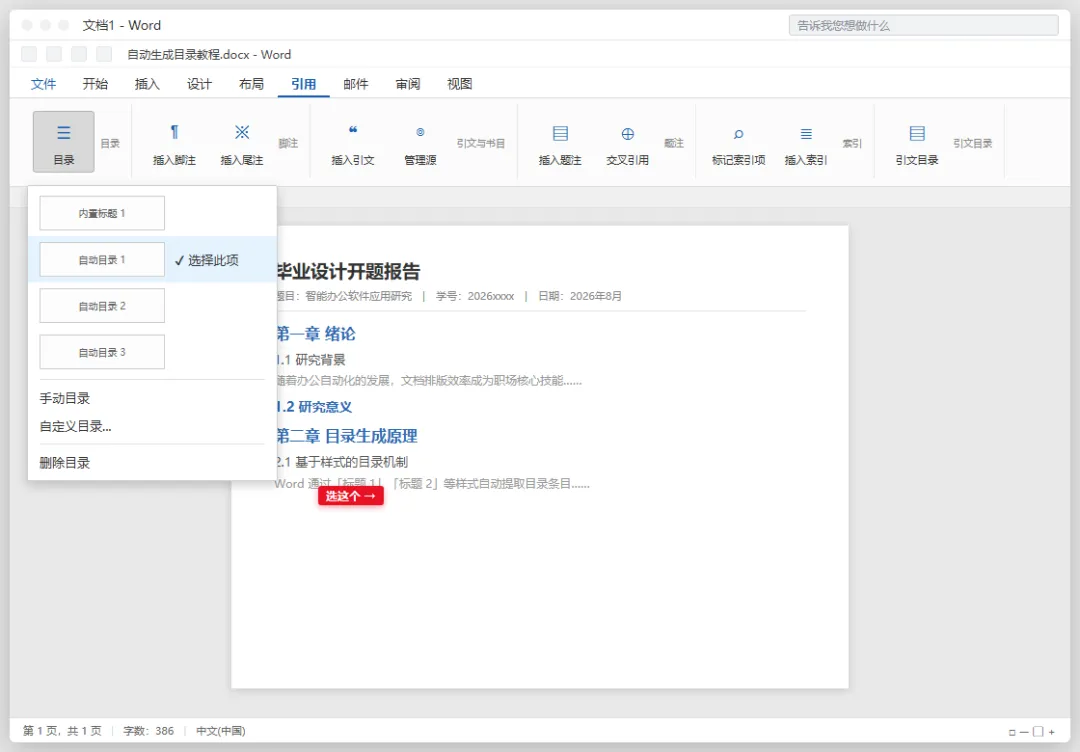Open 管理源 (Manage Sources)

[x=420, y=145]
